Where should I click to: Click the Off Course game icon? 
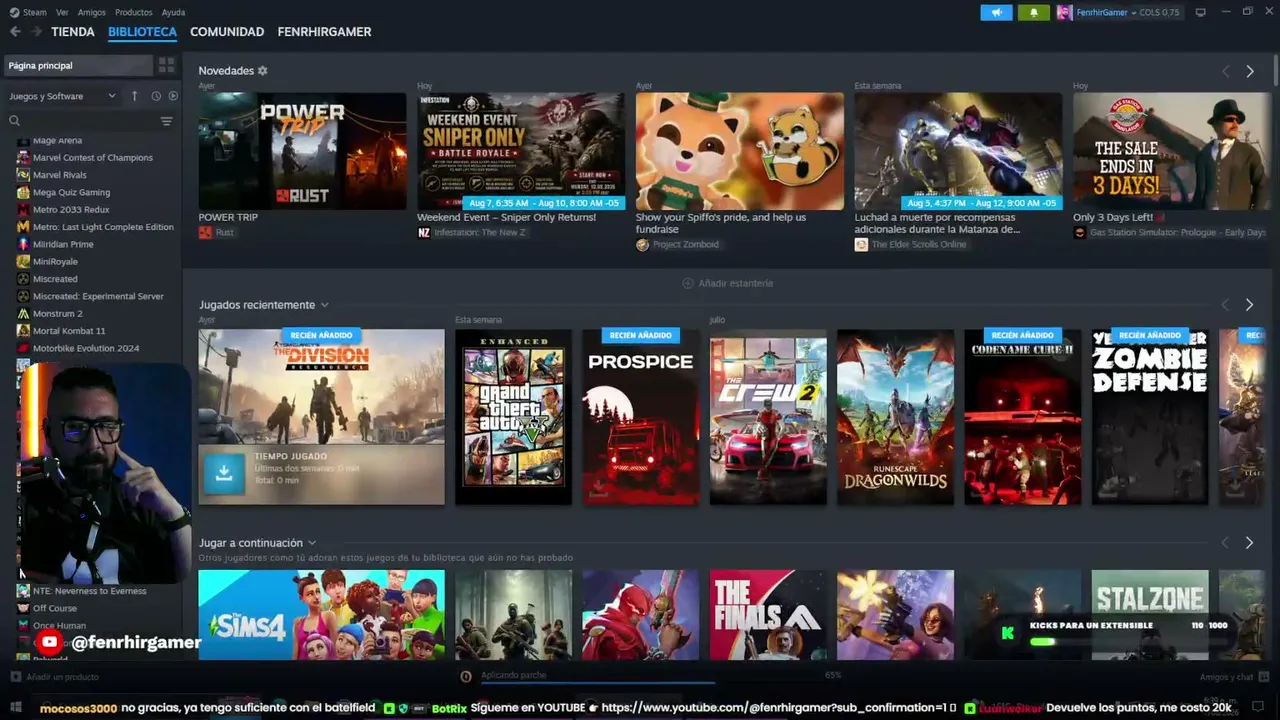[x=24, y=608]
